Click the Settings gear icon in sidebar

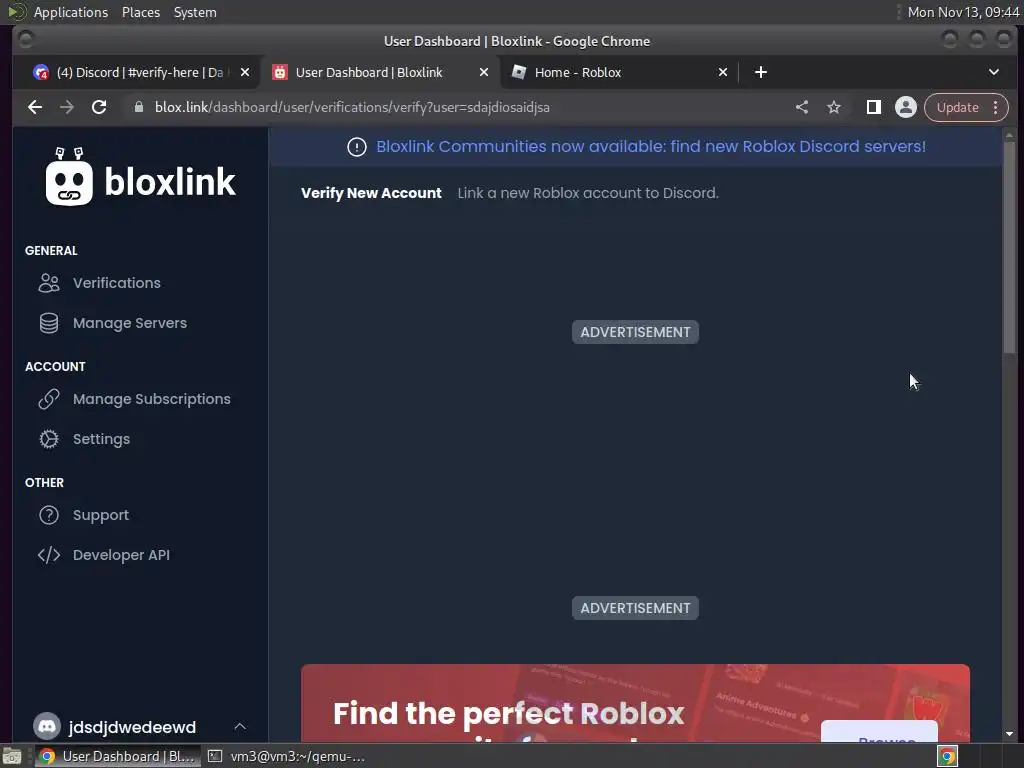pos(49,439)
